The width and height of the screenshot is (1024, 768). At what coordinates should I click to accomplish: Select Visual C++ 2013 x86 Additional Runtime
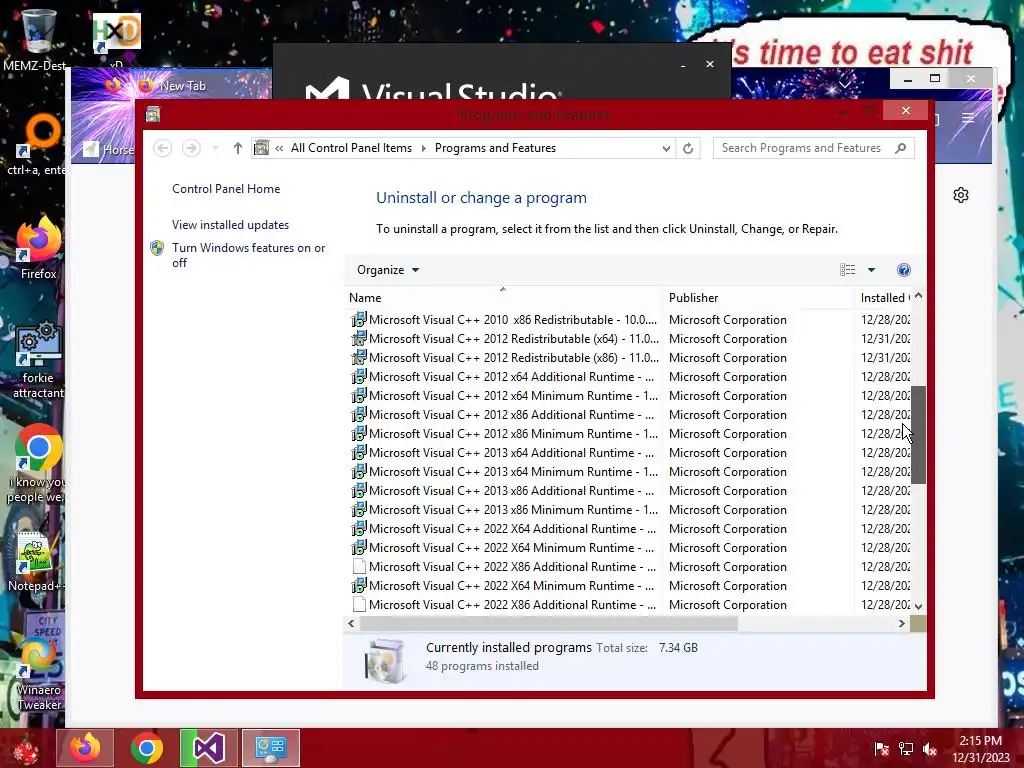pos(629,490)
